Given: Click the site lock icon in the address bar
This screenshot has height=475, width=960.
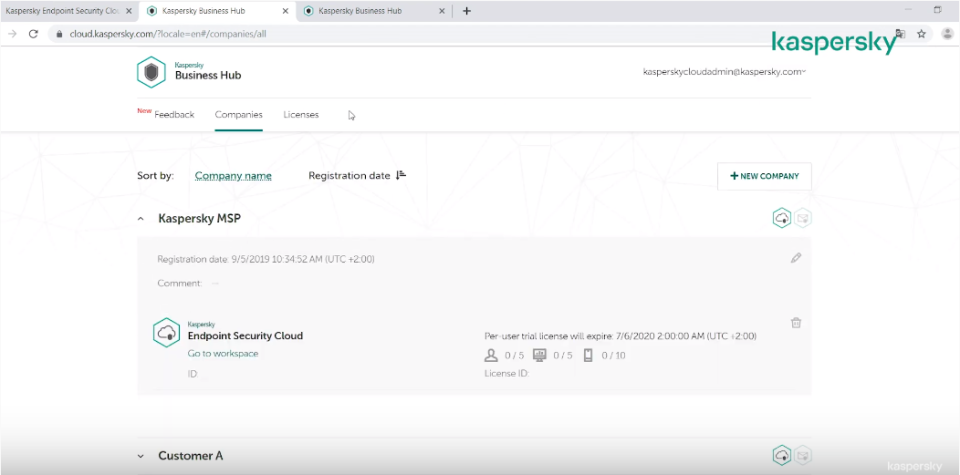Looking at the screenshot, I should coord(59,34).
